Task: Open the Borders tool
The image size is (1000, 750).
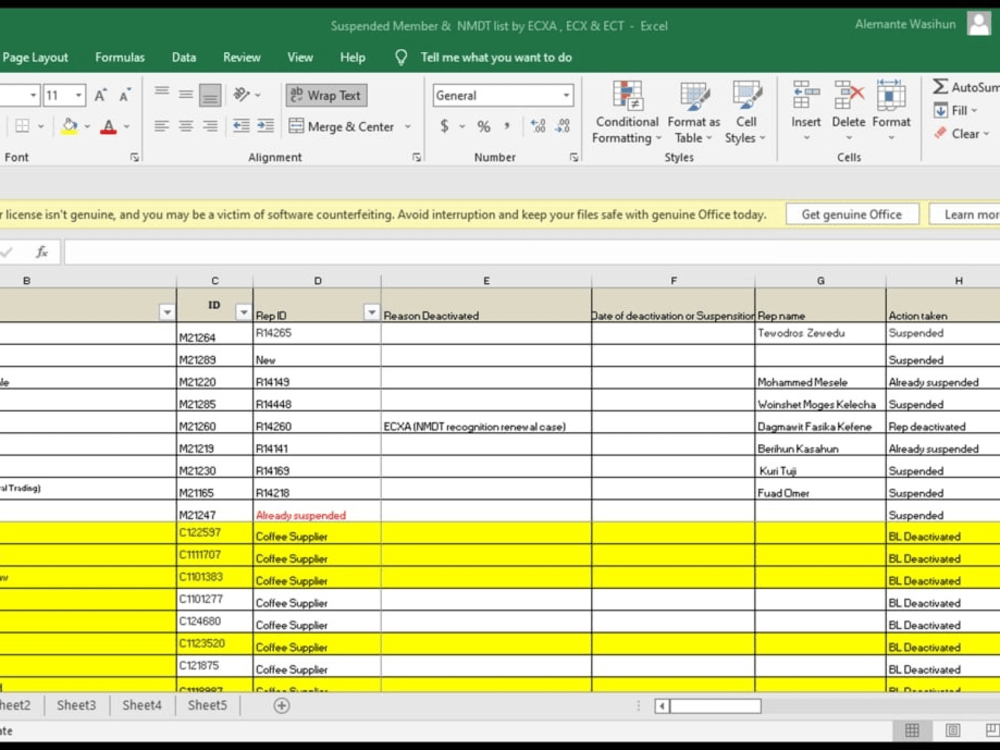Action: (x=22, y=126)
